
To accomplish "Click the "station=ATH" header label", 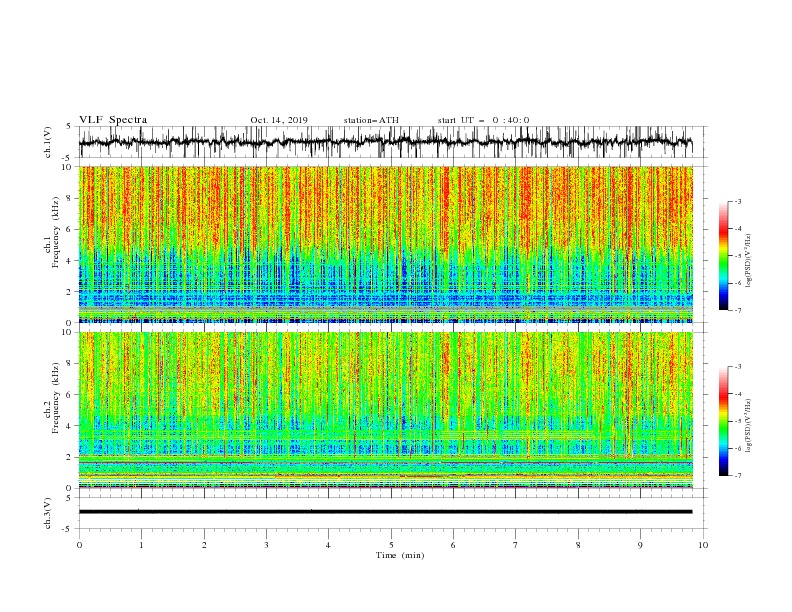I will pos(371,120).
